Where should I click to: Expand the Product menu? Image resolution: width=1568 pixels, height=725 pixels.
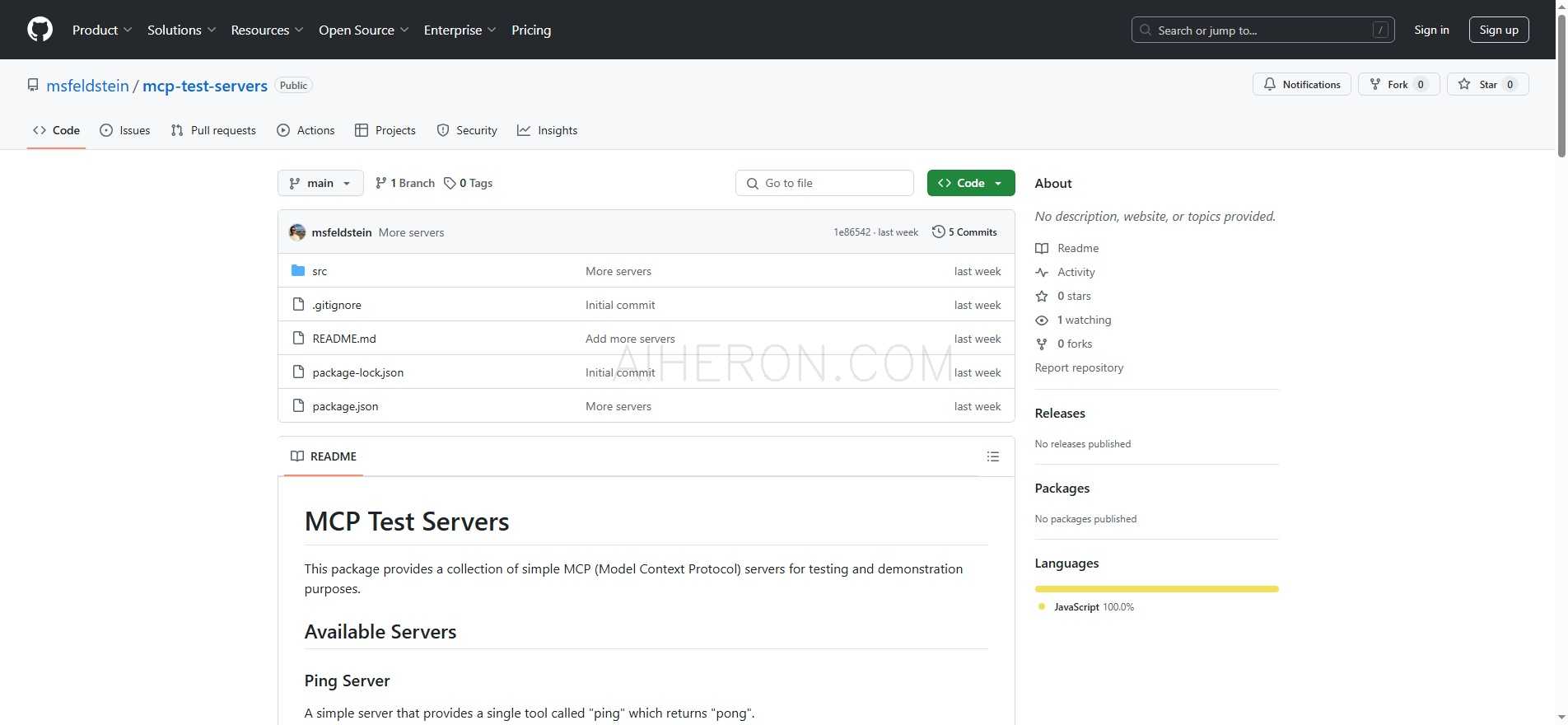tap(102, 30)
